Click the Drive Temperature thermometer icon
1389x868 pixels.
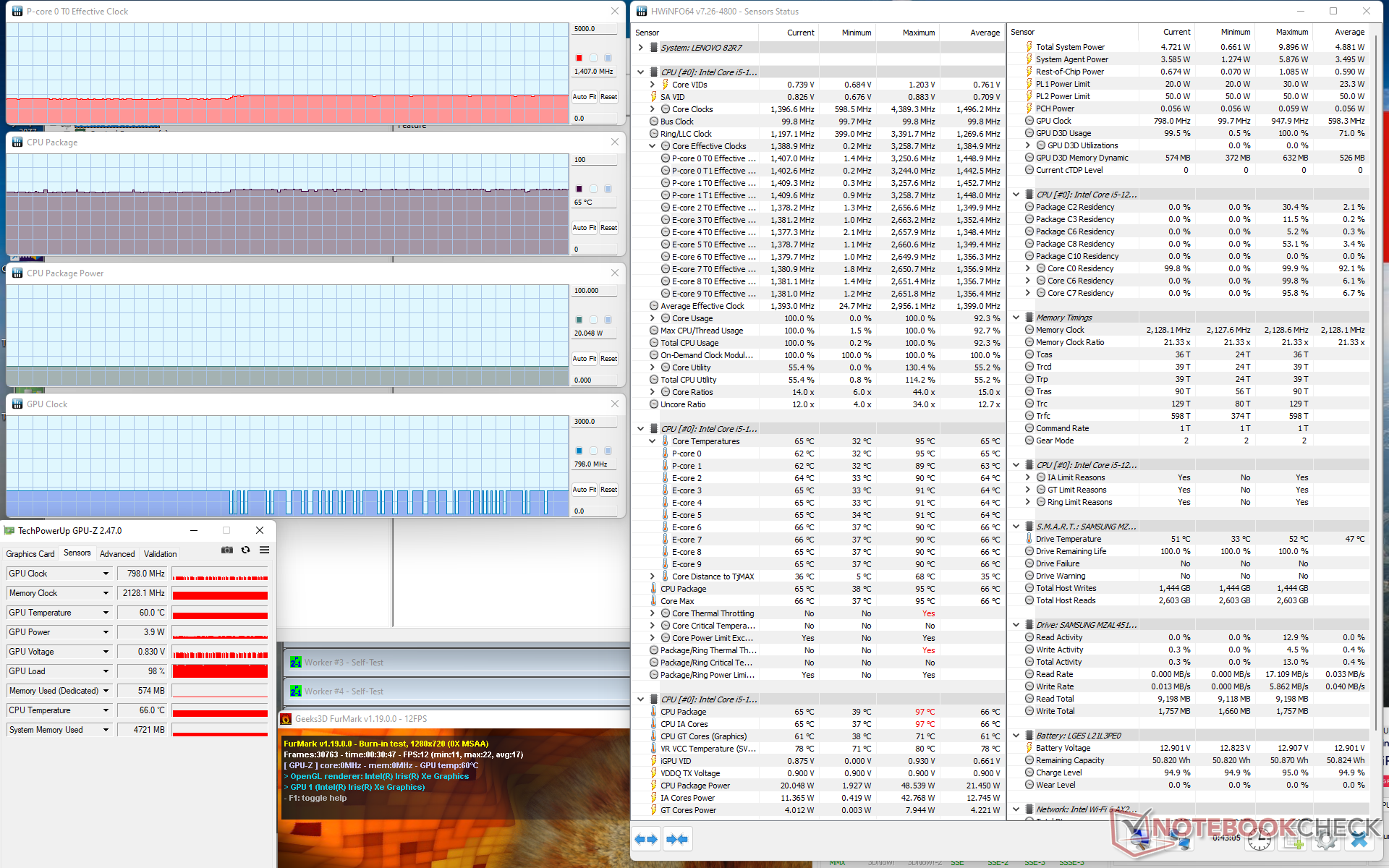(x=1029, y=539)
